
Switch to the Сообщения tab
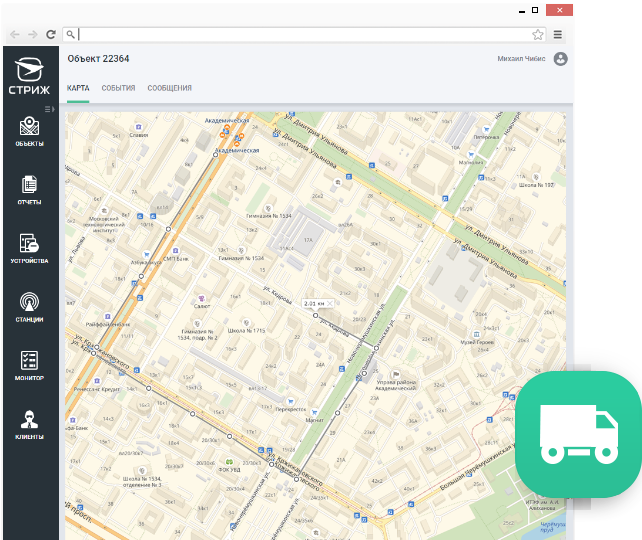point(169,88)
